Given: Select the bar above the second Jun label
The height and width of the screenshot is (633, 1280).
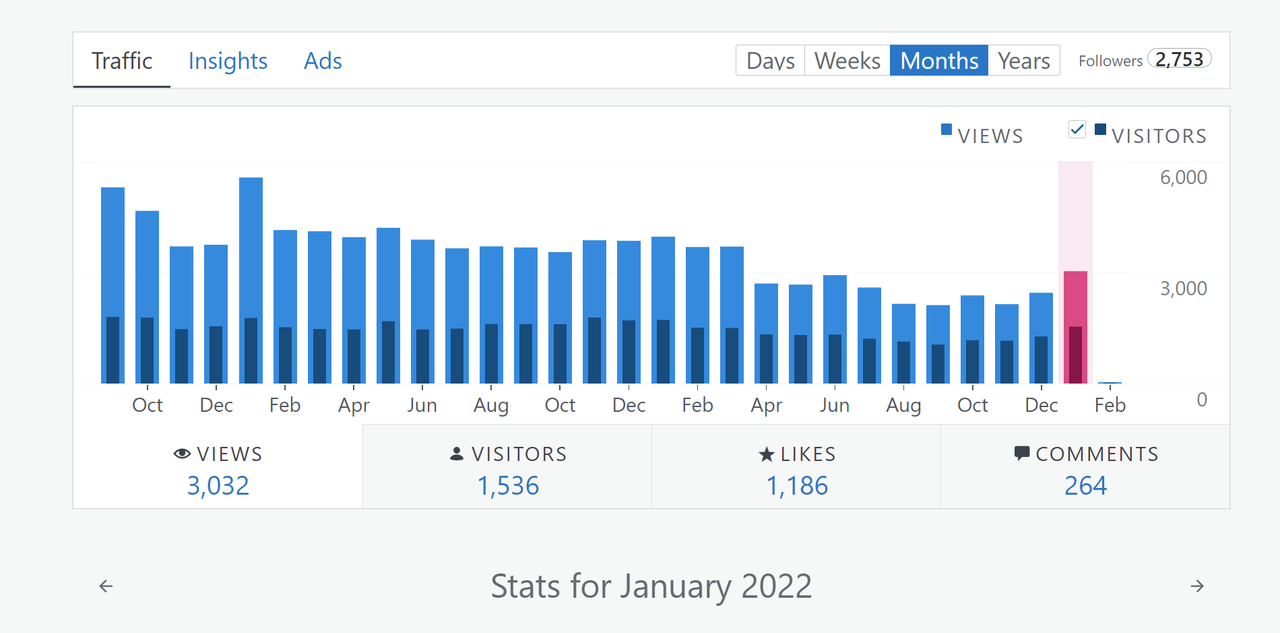Looking at the screenshot, I should pos(835,329).
